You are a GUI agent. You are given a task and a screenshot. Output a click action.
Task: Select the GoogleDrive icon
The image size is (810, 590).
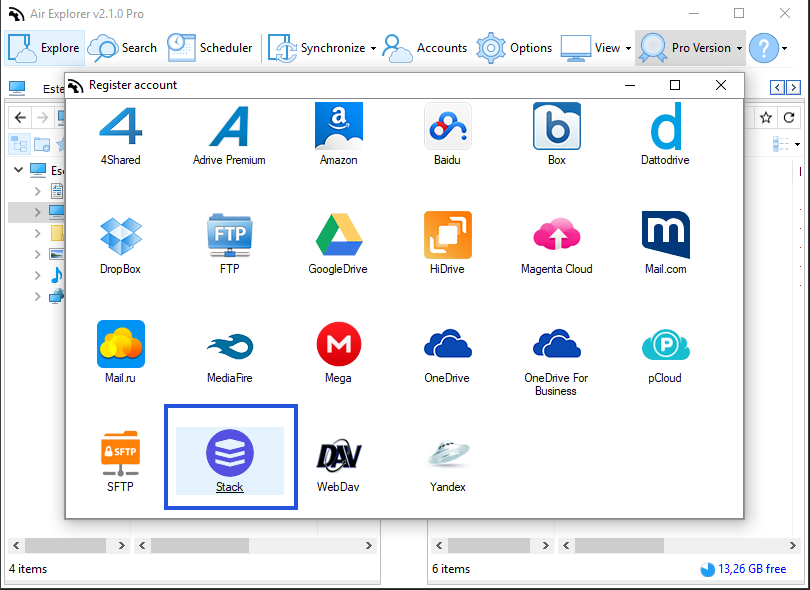click(338, 236)
